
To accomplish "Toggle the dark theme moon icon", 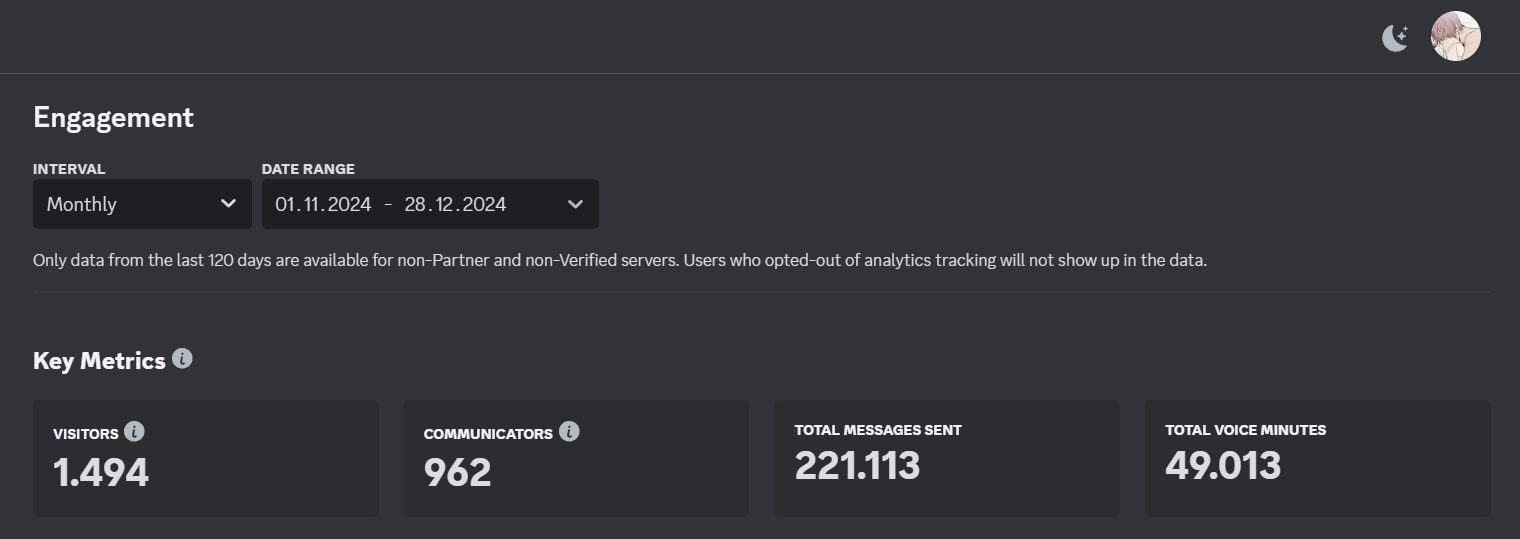I will [1395, 38].
